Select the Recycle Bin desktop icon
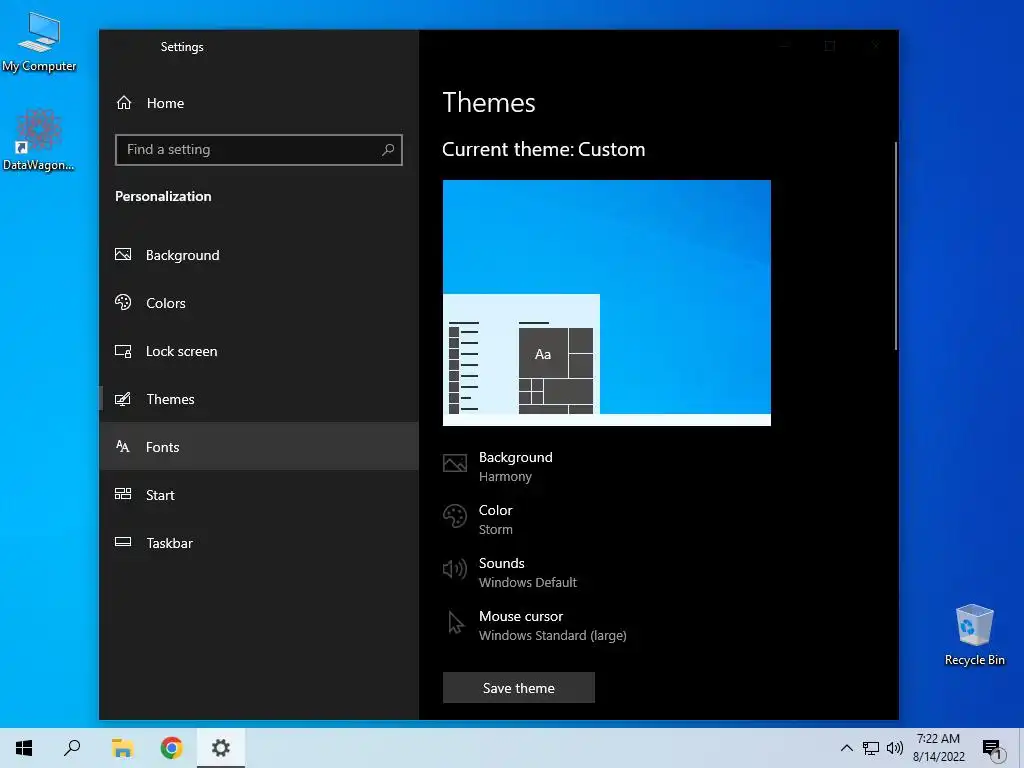This screenshot has width=1024, height=768. 974,635
